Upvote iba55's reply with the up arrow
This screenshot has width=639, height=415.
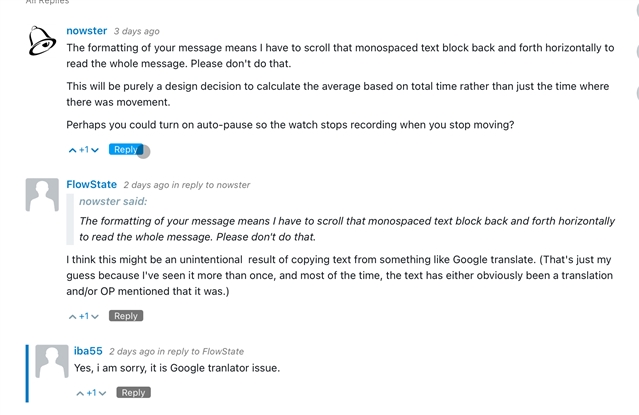(x=81, y=393)
